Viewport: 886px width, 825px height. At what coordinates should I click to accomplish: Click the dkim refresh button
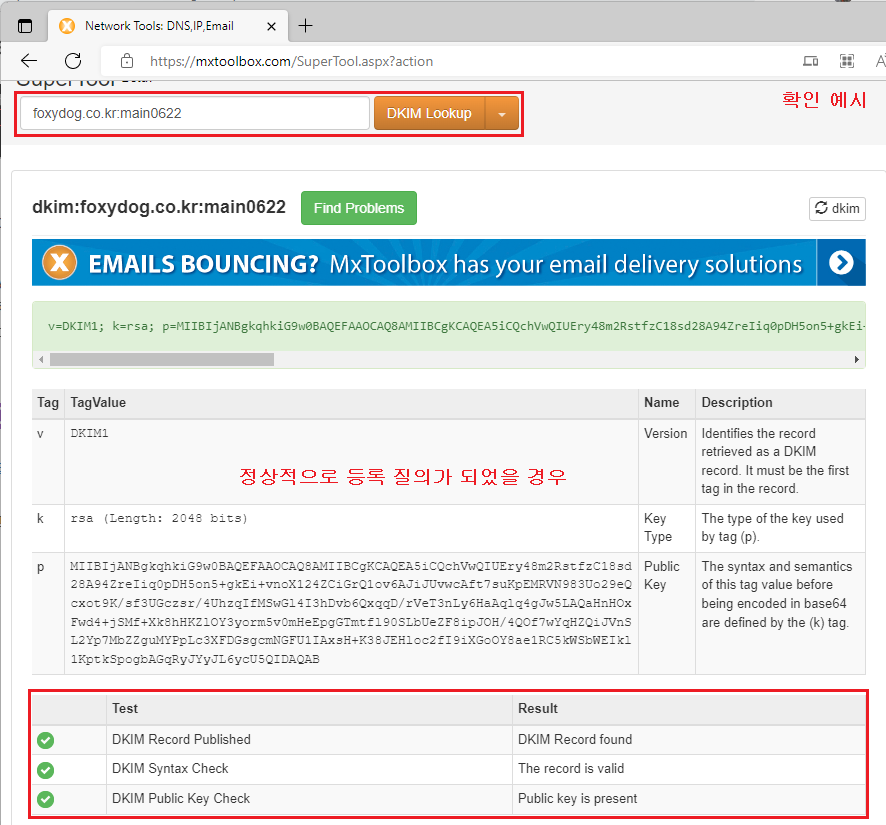(x=837, y=209)
